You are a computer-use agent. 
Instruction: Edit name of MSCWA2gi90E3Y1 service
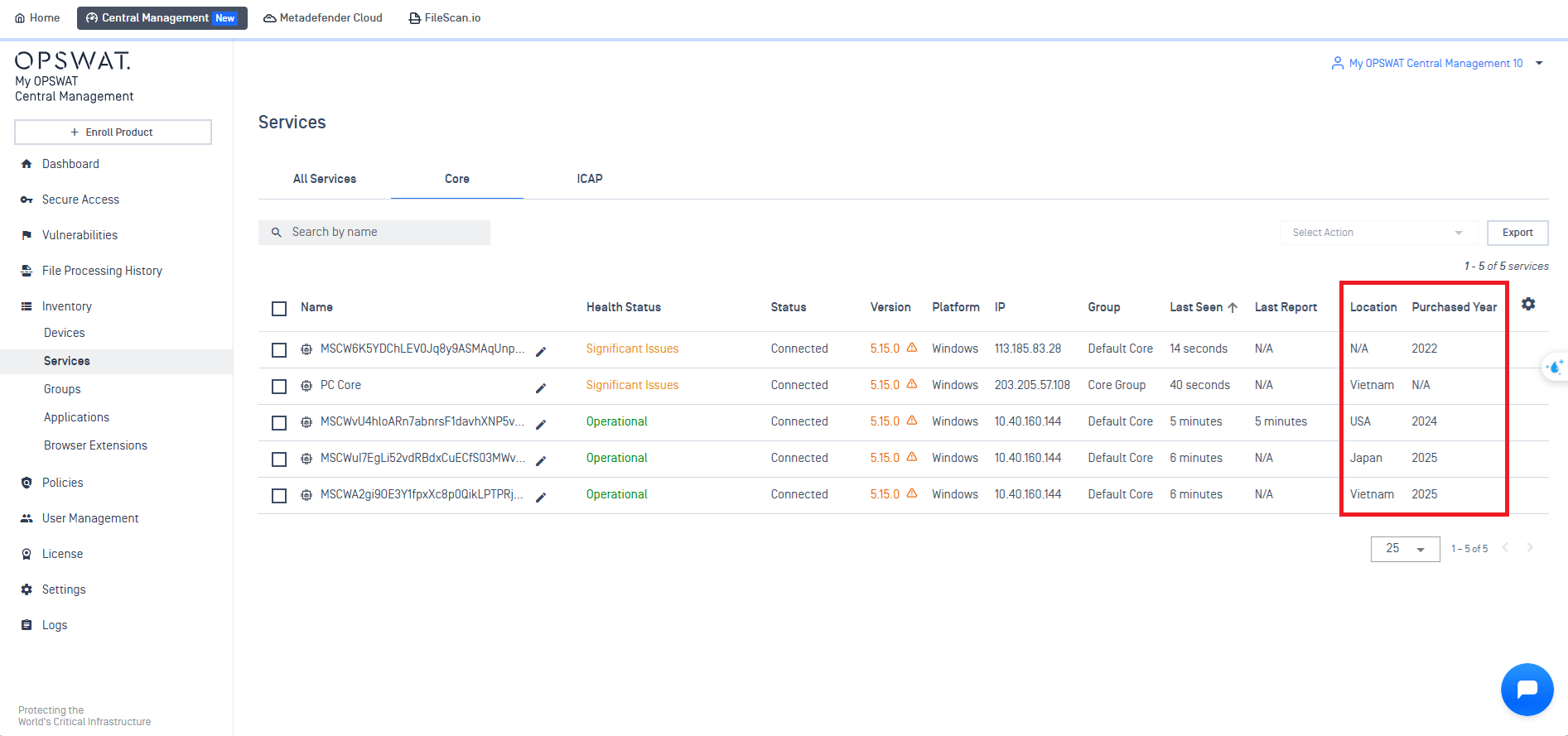pos(541,497)
